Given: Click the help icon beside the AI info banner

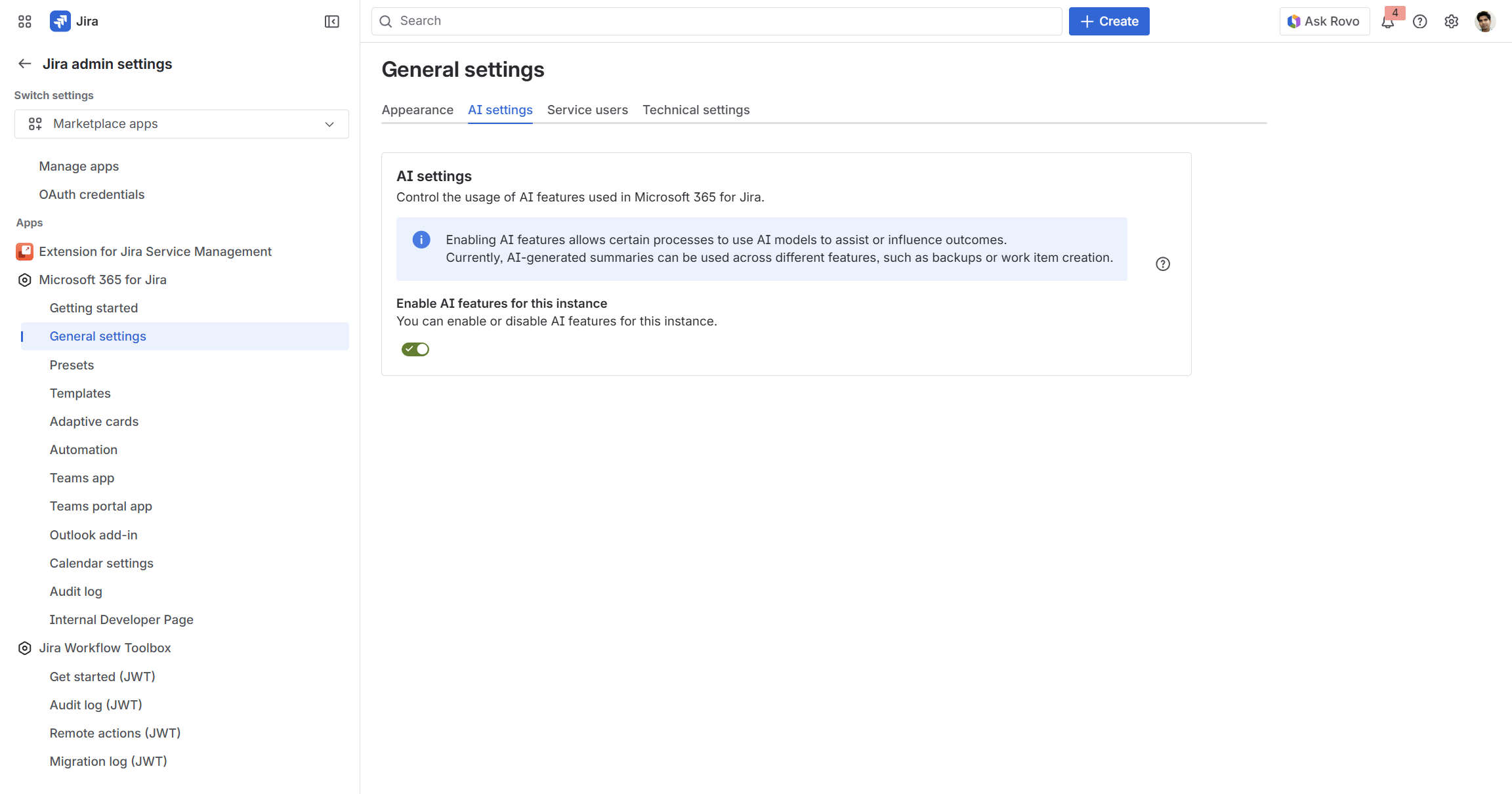Looking at the screenshot, I should click(x=1163, y=264).
